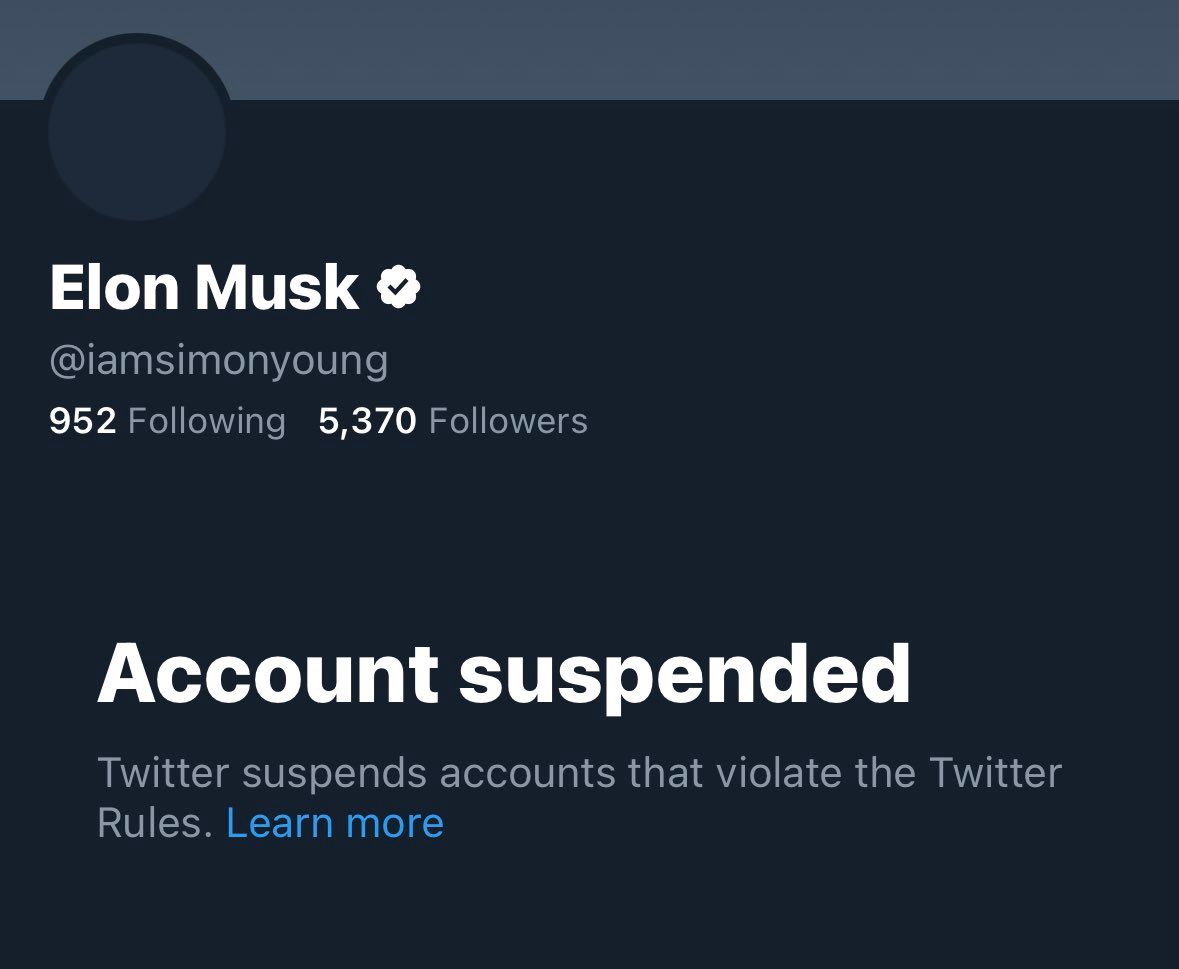This screenshot has width=1179, height=969.
Task: Click the sentence about Twitter suspending accounts
Action: pos(579,798)
